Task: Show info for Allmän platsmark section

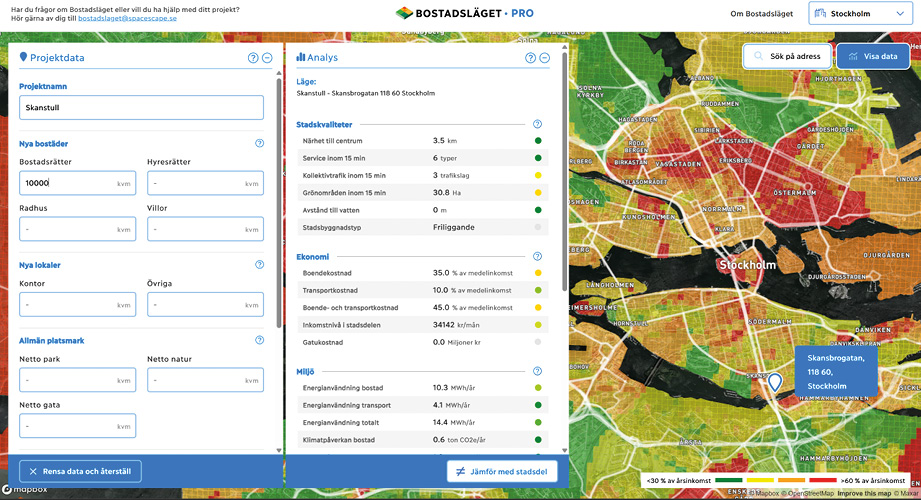Action: tap(259, 341)
